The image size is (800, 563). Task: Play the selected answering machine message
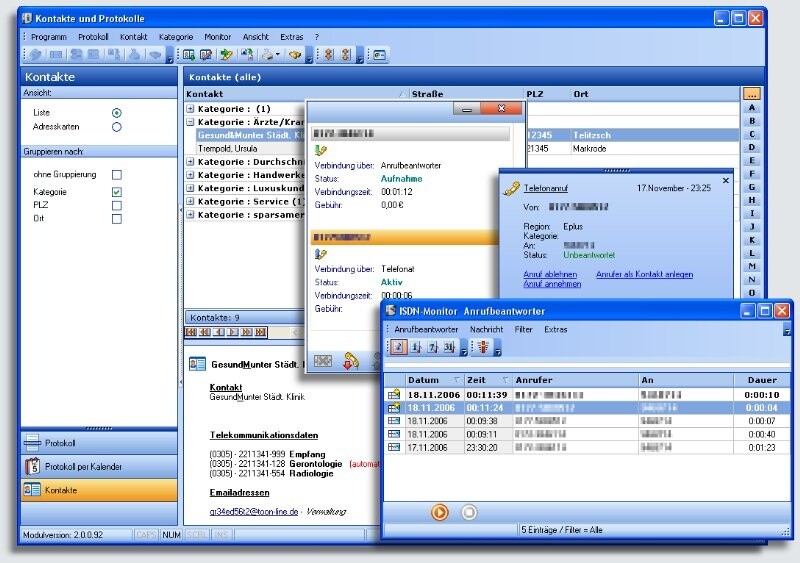pyautogui.click(x=439, y=512)
